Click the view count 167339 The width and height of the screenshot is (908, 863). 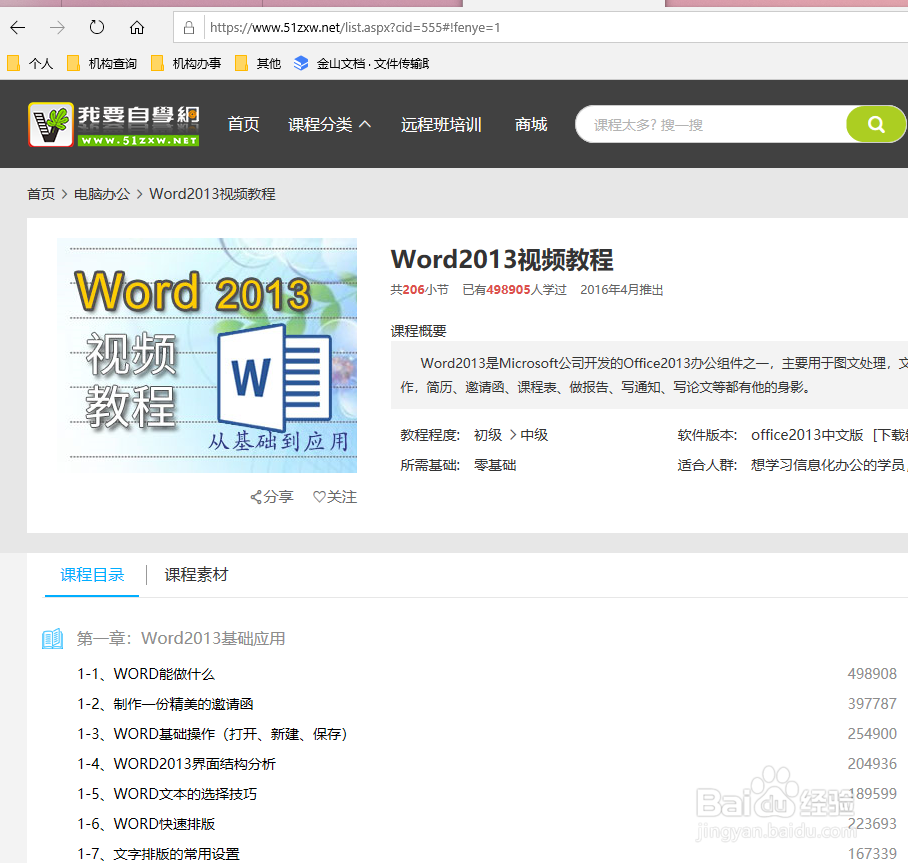872,854
